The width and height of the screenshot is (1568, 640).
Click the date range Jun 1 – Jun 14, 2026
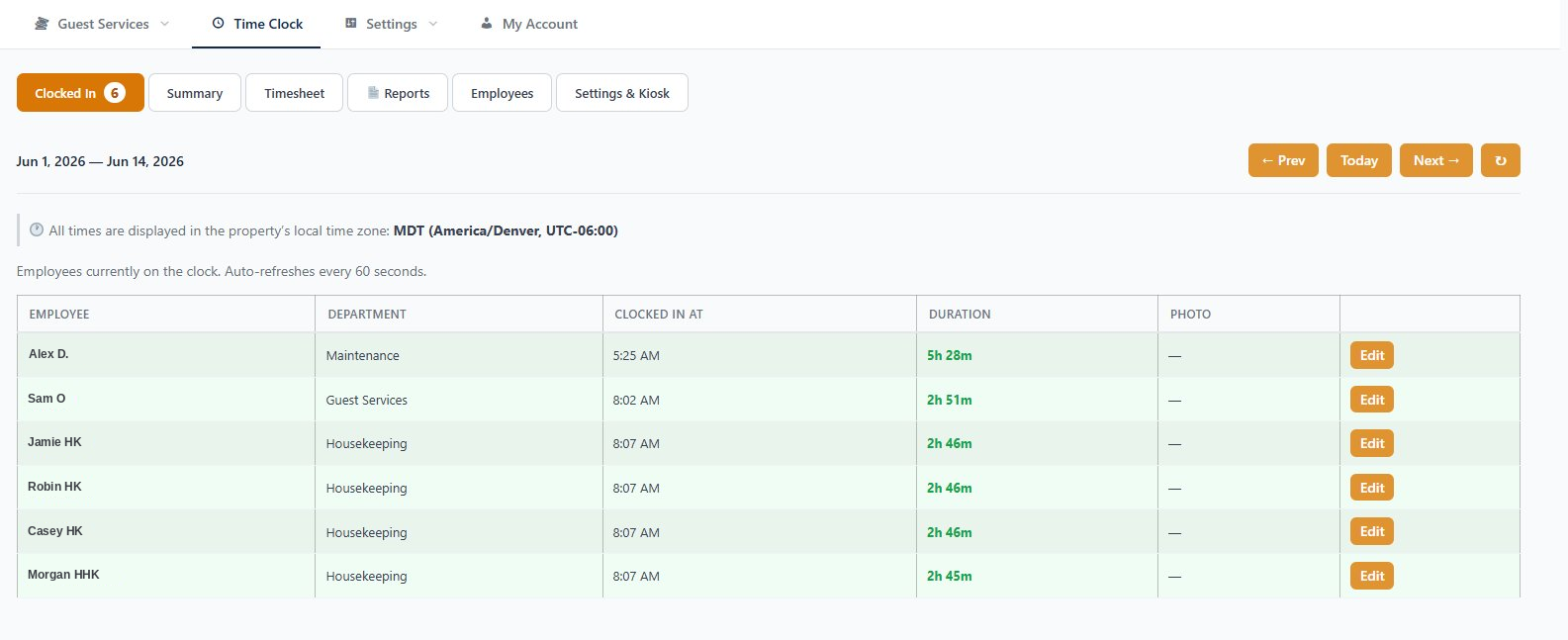pyautogui.click(x=100, y=161)
